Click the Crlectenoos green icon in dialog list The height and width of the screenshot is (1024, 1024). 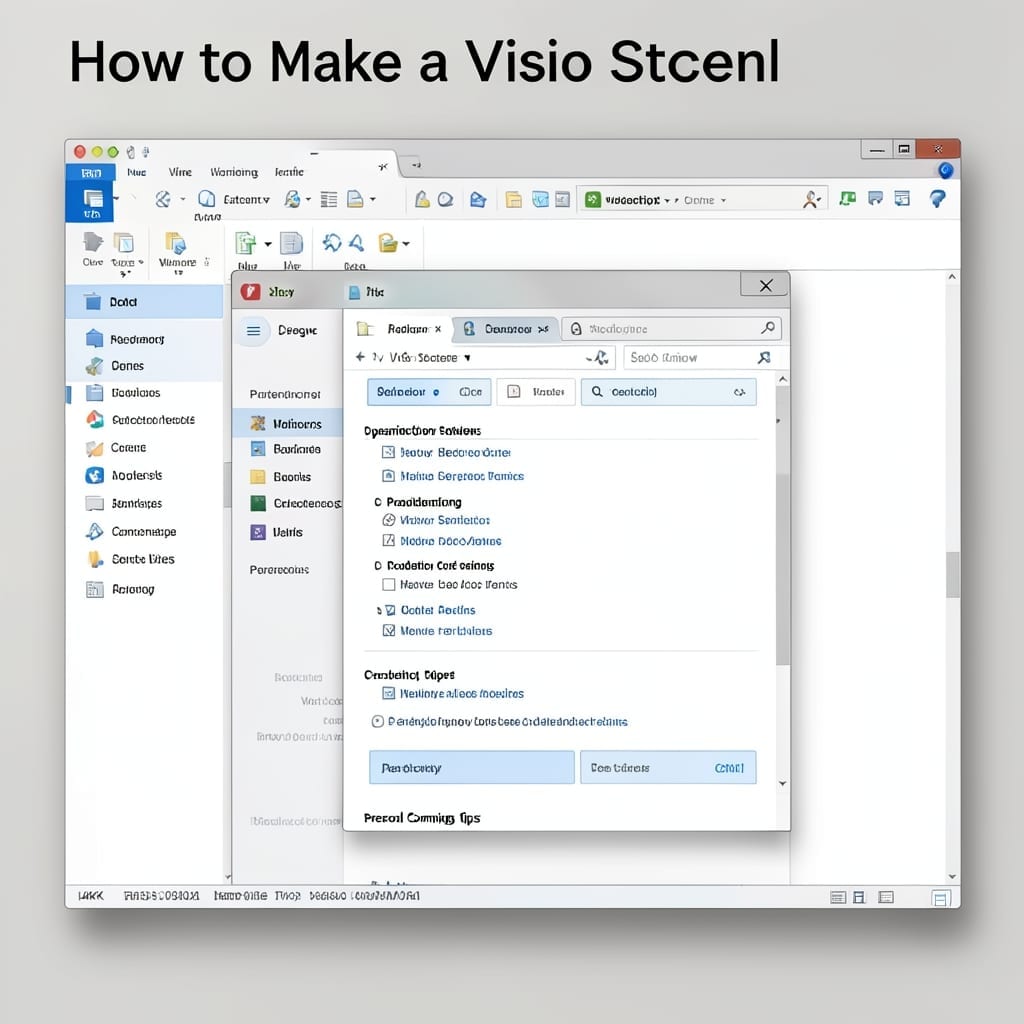(x=258, y=503)
